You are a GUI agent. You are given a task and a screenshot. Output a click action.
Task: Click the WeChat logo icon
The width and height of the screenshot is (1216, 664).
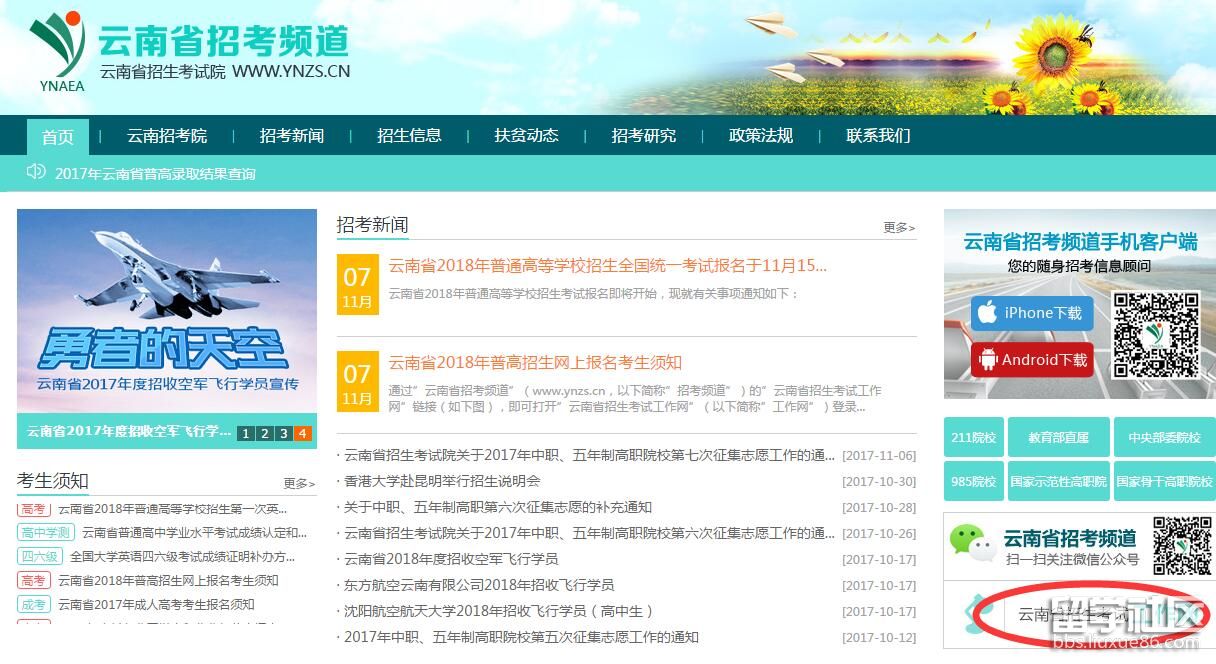pyautogui.click(x=973, y=544)
